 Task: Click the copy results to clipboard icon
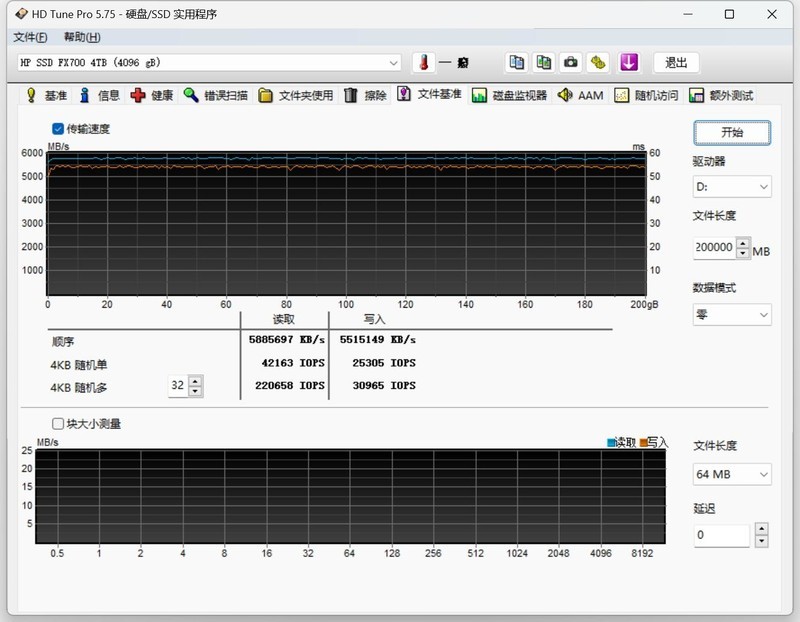click(x=516, y=62)
